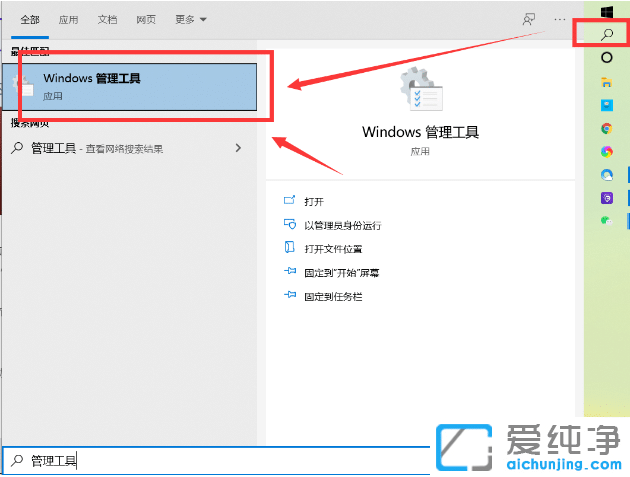The height and width of the screenshot is (477, 630).
Task: Open the Windows Start menu
Action: tap(607, 10)
